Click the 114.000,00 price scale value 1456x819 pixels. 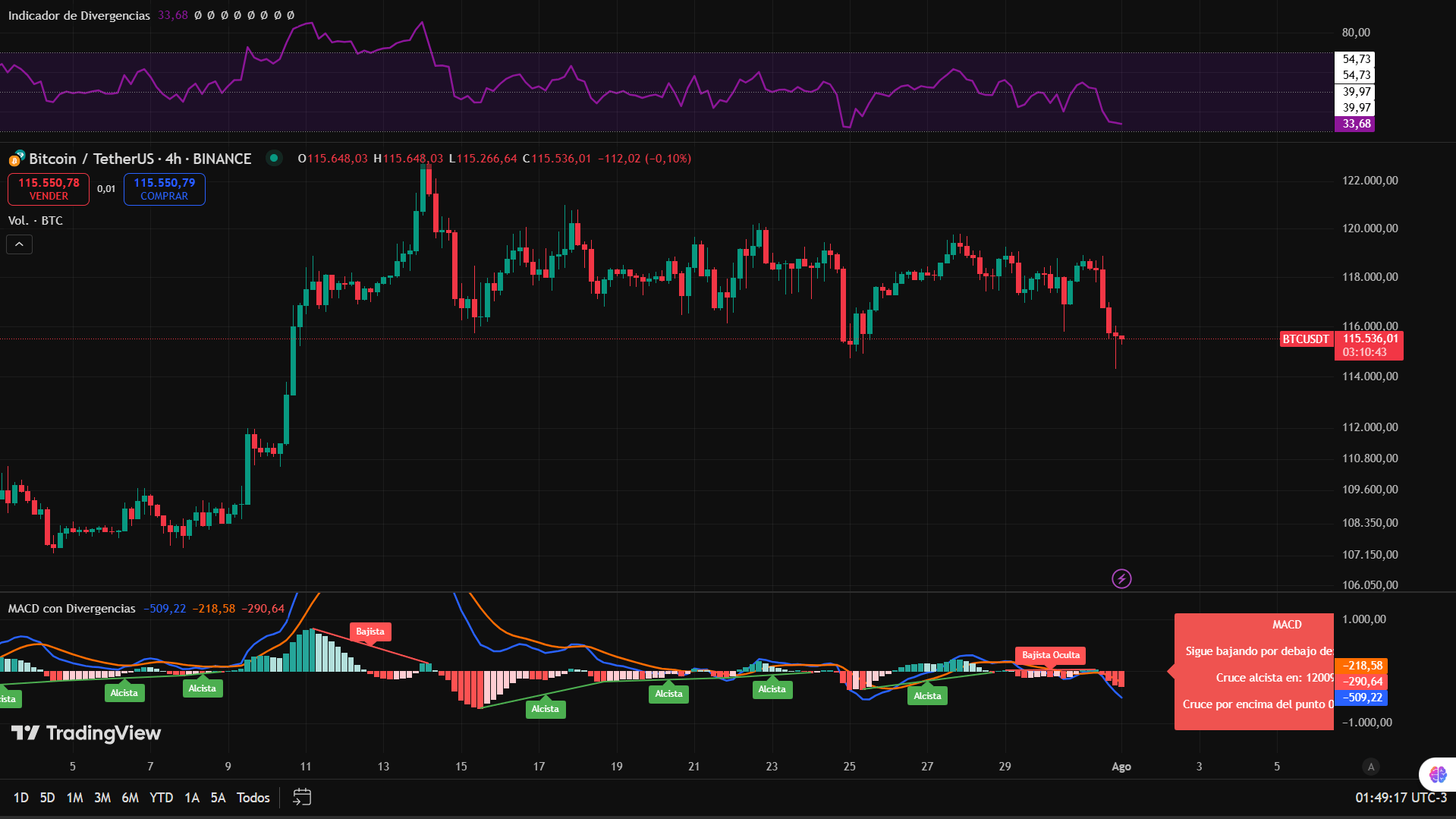[1370, 376]
